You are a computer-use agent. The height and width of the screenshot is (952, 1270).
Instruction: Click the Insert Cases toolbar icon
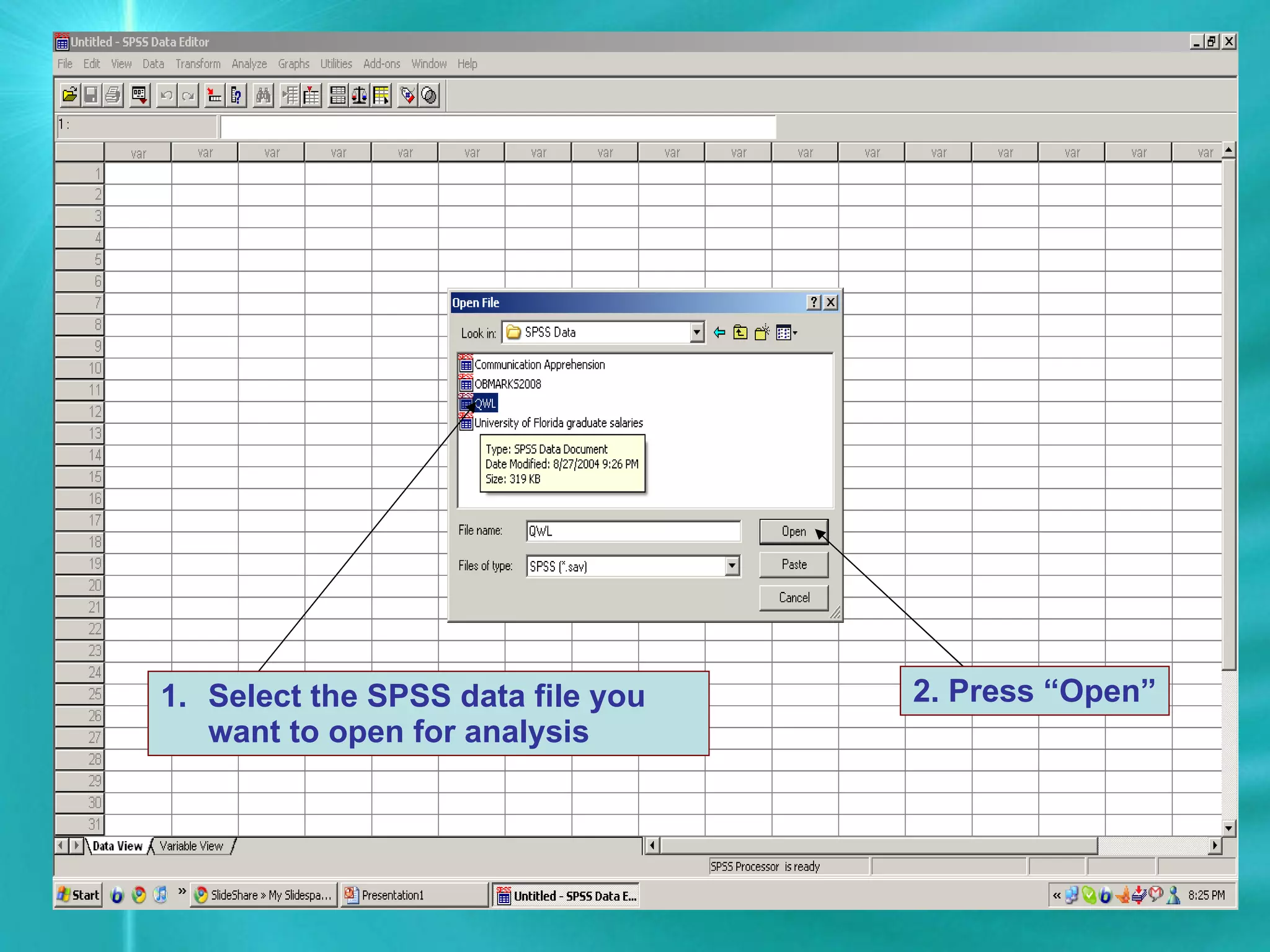pyautogui.click(x=290, y=95)
